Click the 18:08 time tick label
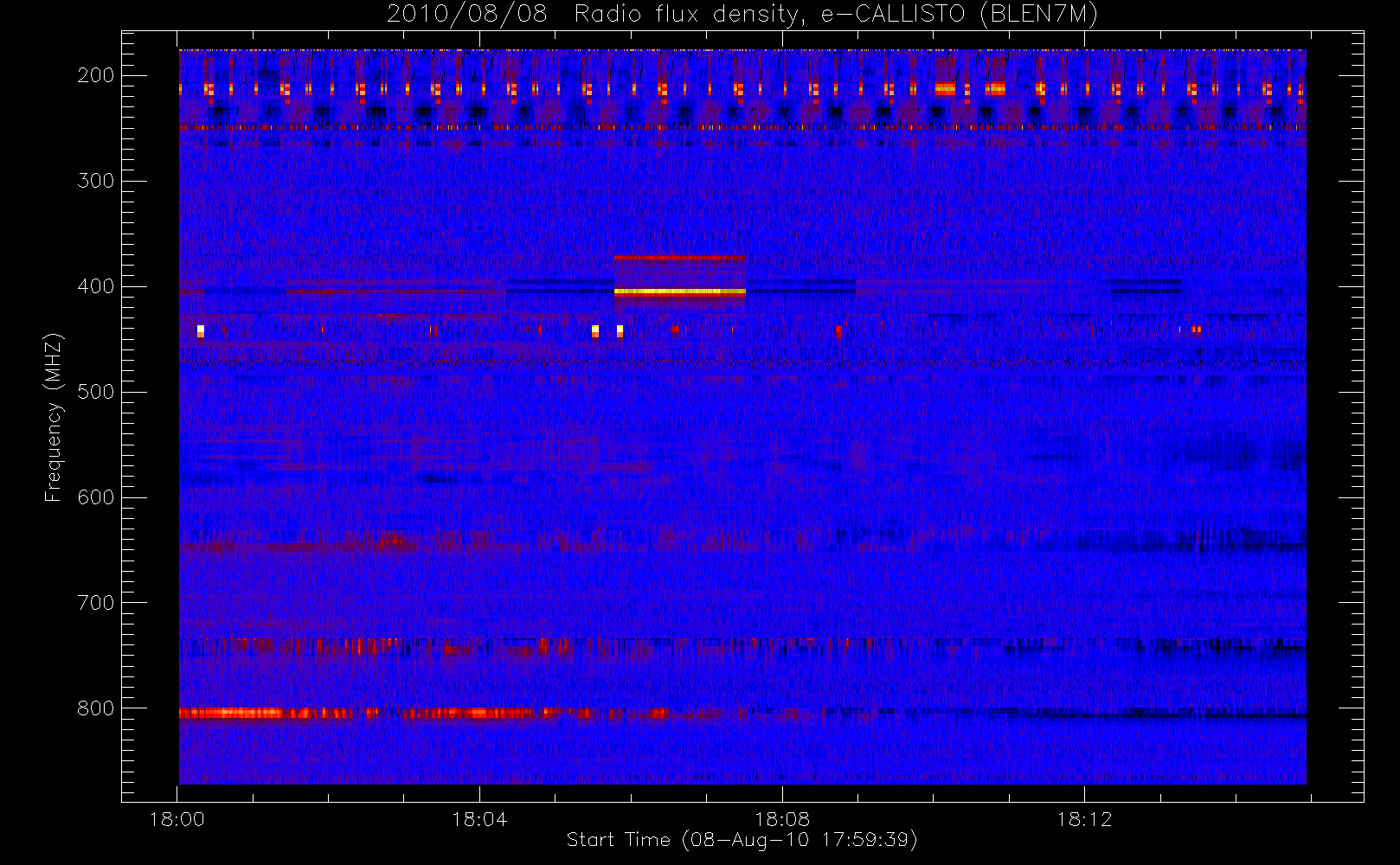The height and width of the screenshot is (865, 1400). click(782, 819)
